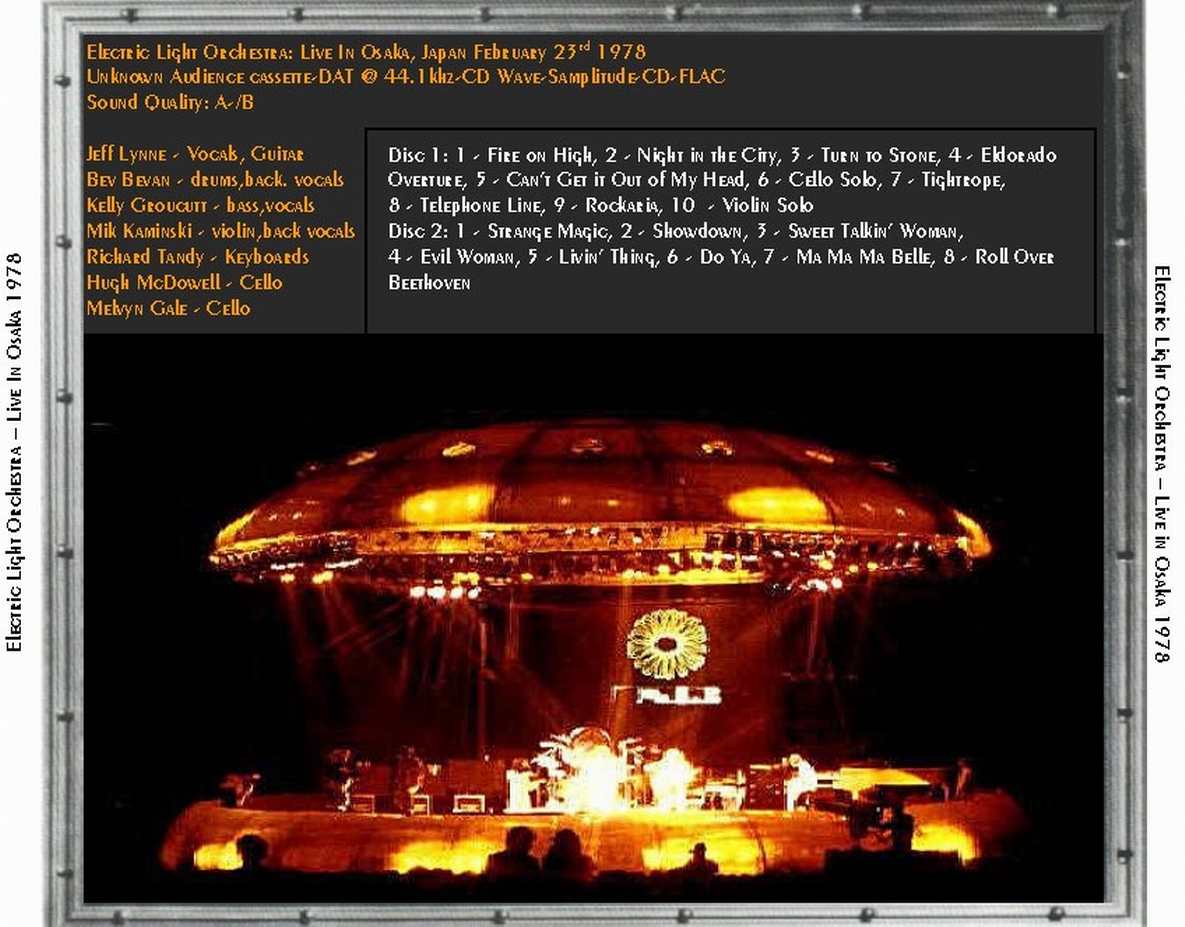The width and height of the screenshot is (1185, 927).
Task: Click the 'Disc 1:' label in the tracklist
Action: point(418,155)
